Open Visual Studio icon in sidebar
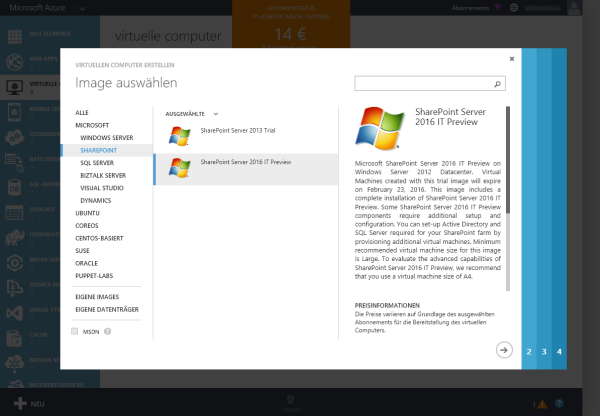The width and height of the screenshot is (600, 416). [15, 313]
